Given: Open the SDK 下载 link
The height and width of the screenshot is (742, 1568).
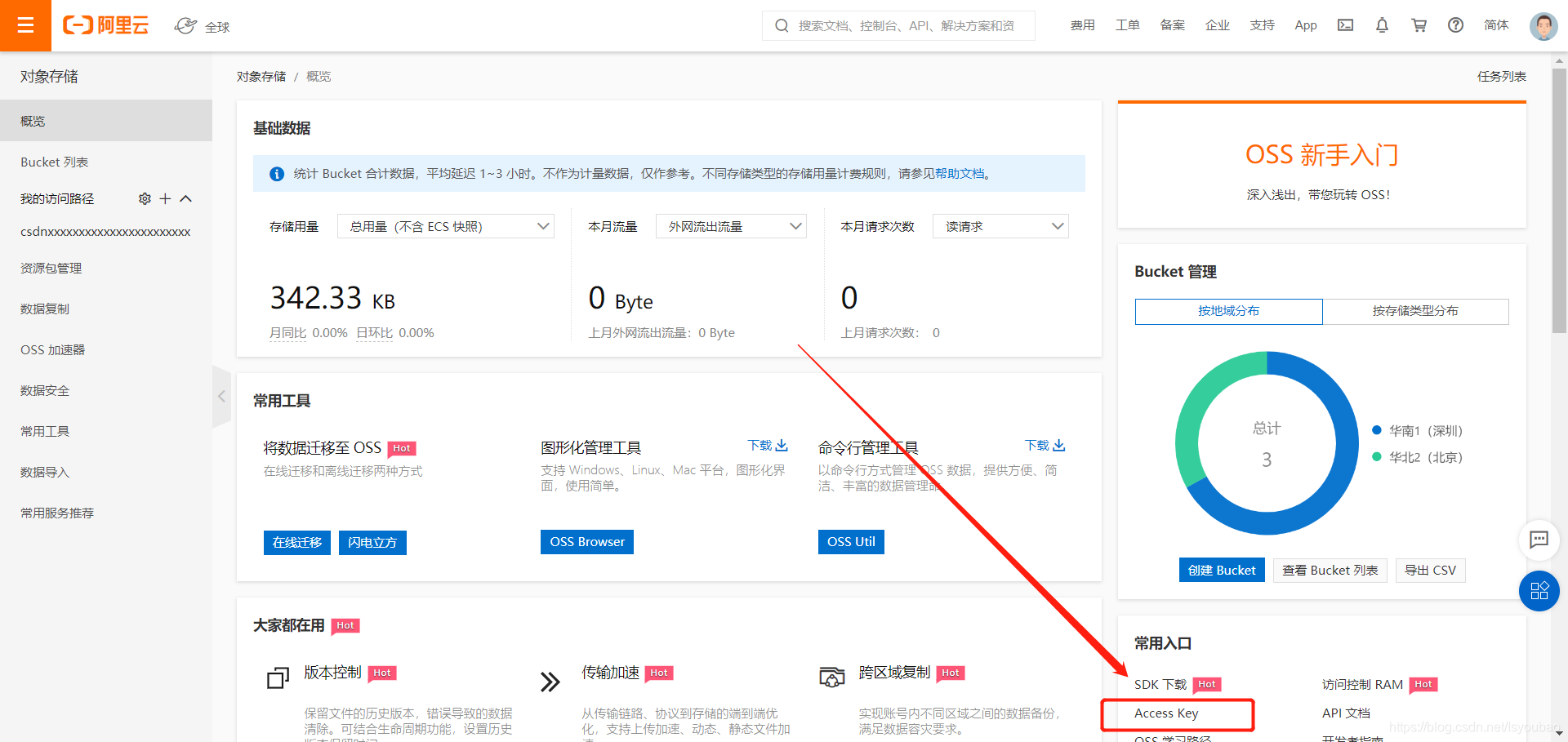Looking at the screenshot, I should click(1160, 684).
